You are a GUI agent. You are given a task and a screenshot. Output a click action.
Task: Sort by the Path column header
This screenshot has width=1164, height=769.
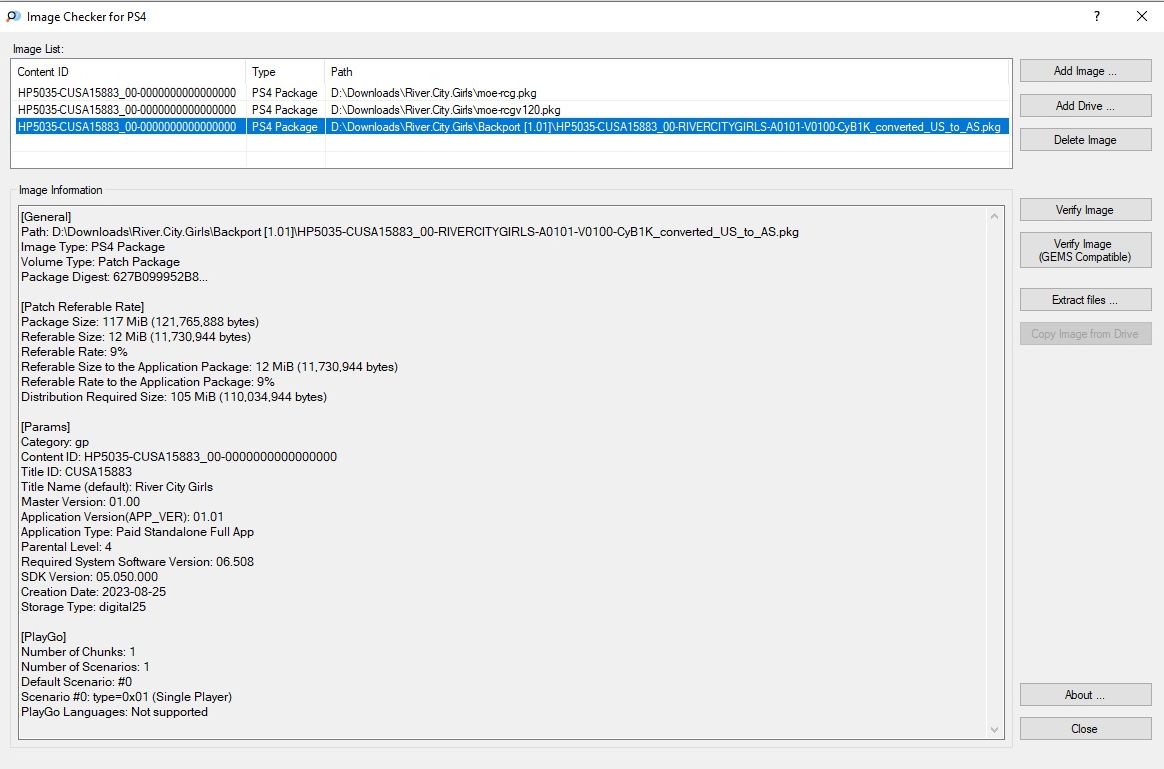tap(667, 72)
